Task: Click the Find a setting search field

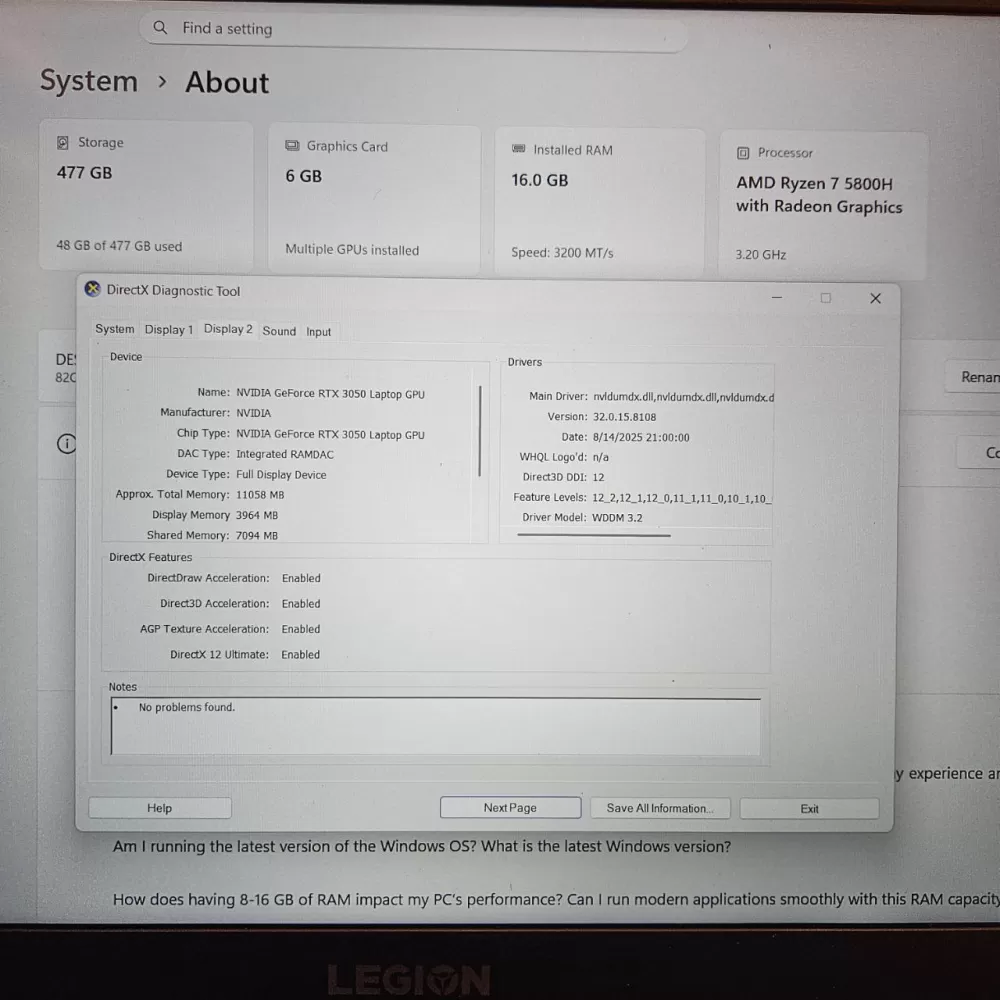Action: [413, 29]
